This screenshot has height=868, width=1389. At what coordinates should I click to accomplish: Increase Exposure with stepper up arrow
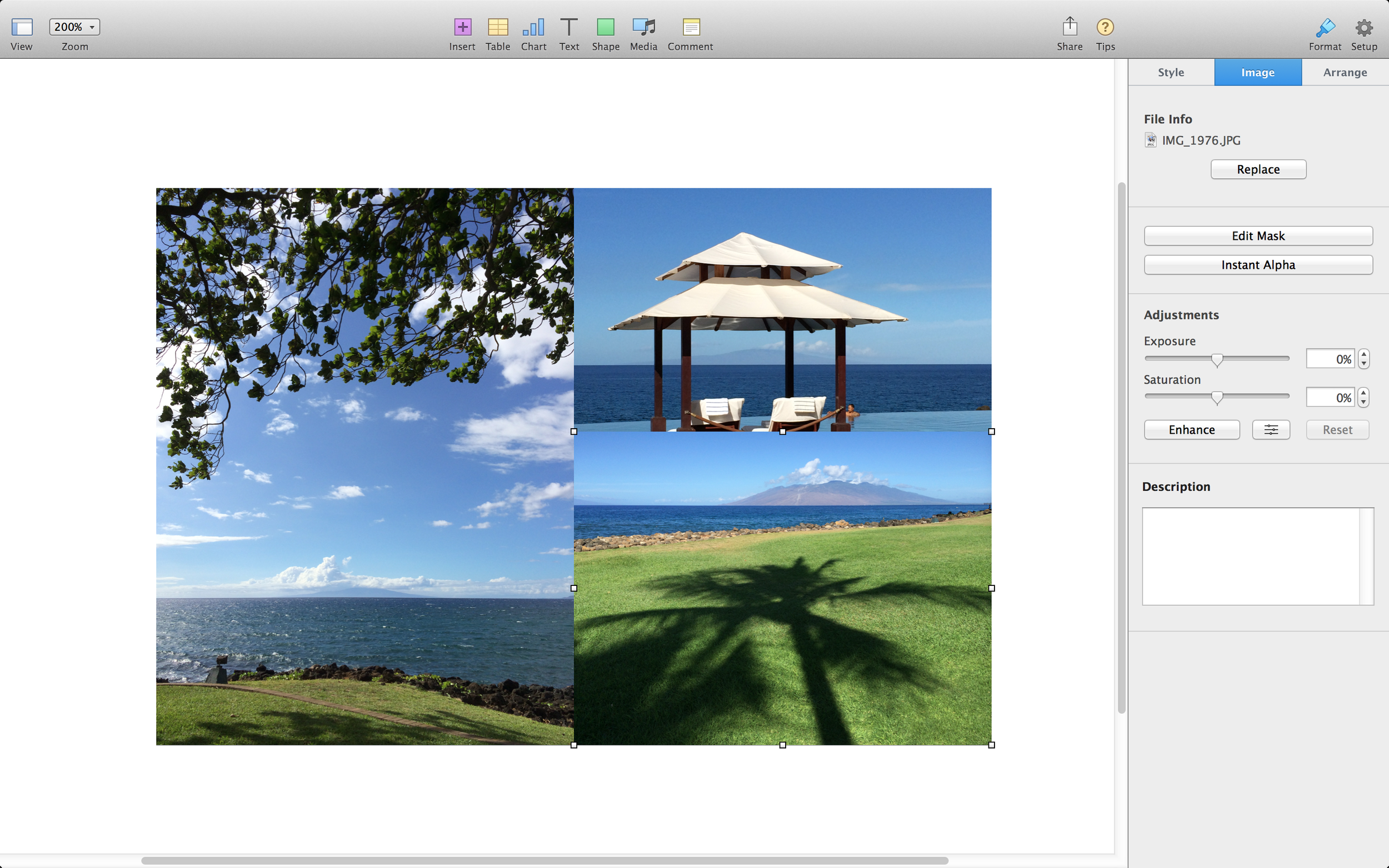(1364, 354)
